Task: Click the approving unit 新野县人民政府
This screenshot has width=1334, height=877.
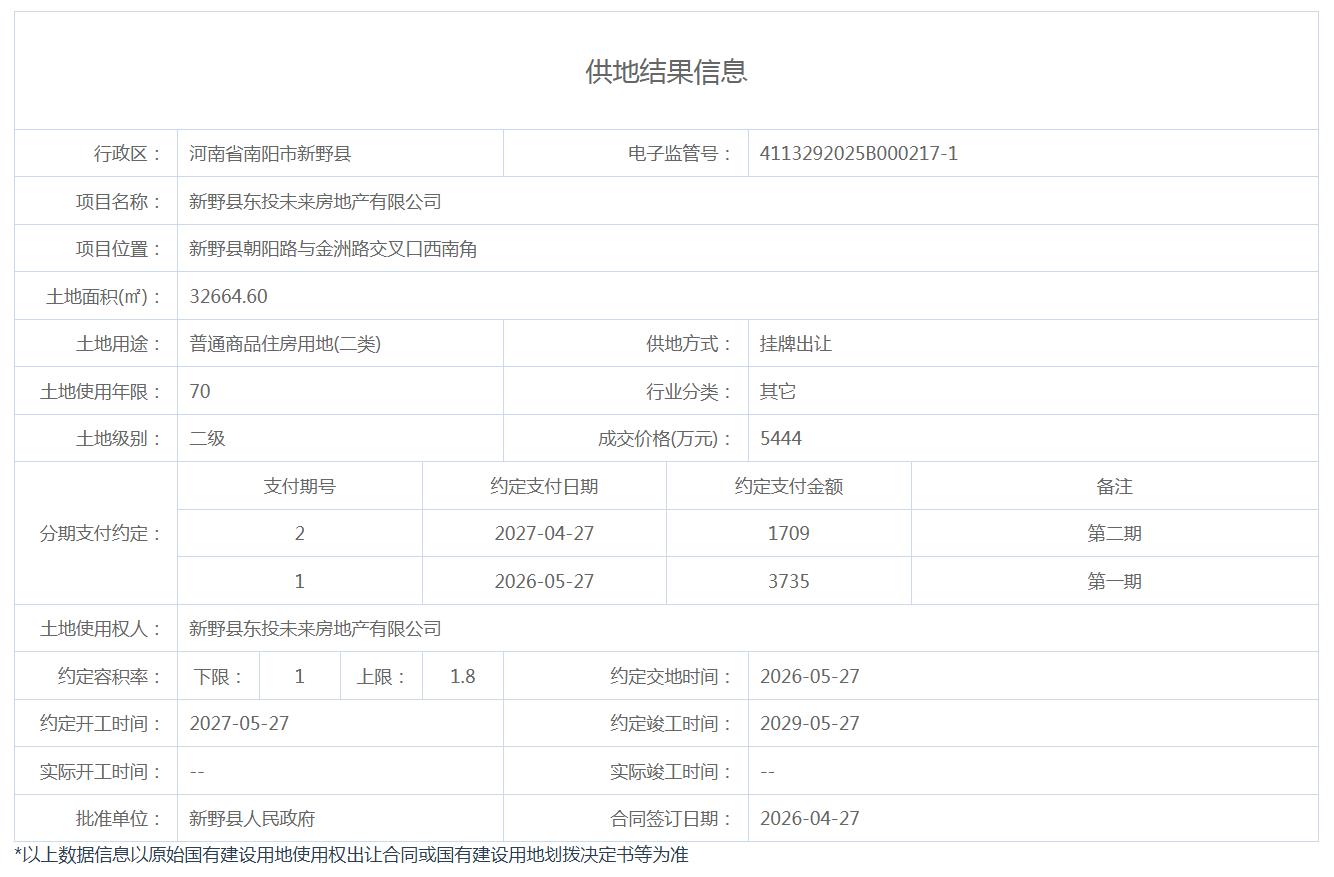Action: point(252,819)
